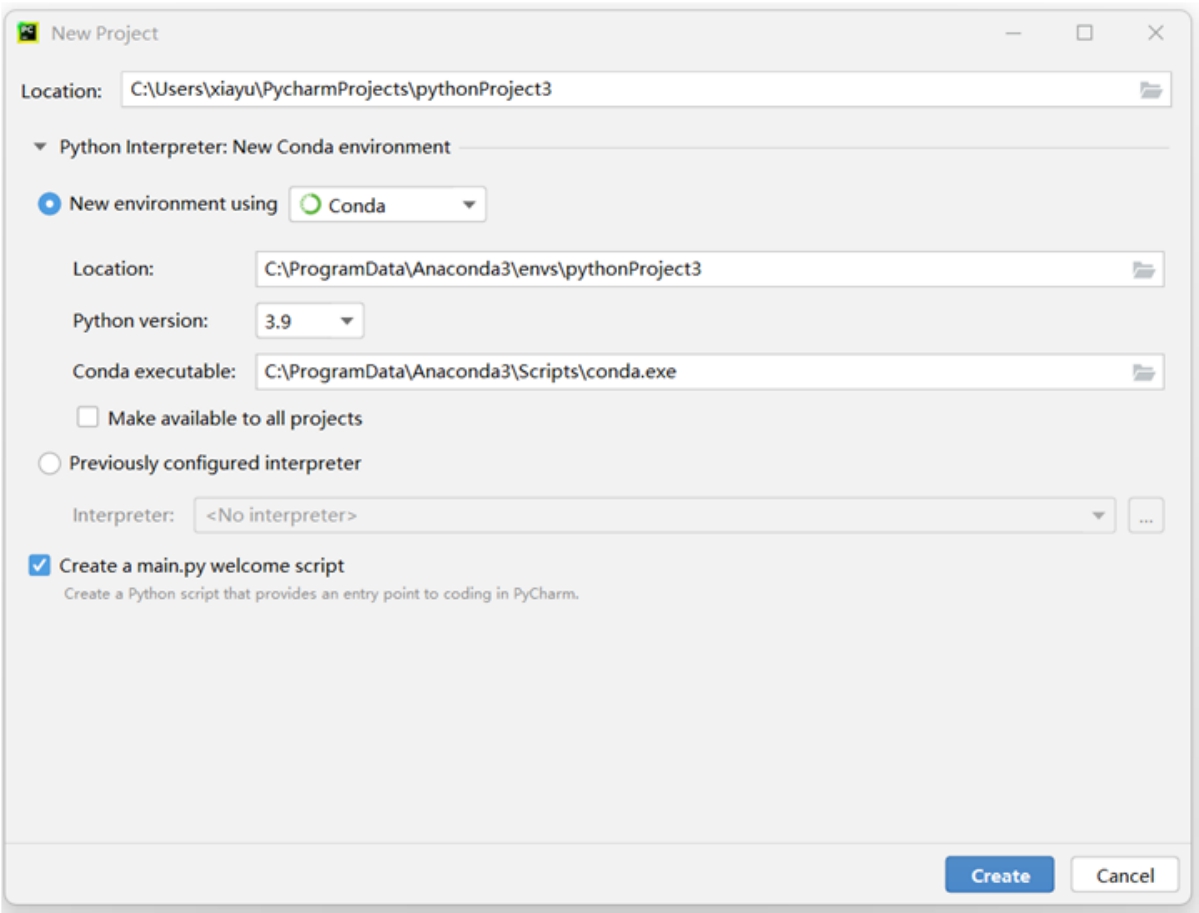Maximize the New Project dialog
The image size is (1199, 913).
coord(1084,33)
